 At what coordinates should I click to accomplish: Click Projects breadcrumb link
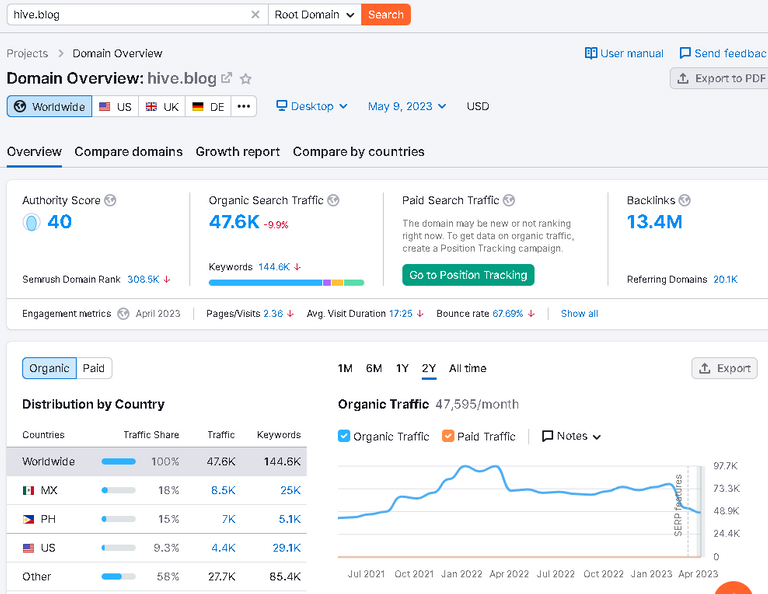pyautogui.click(x=27, y=53)
